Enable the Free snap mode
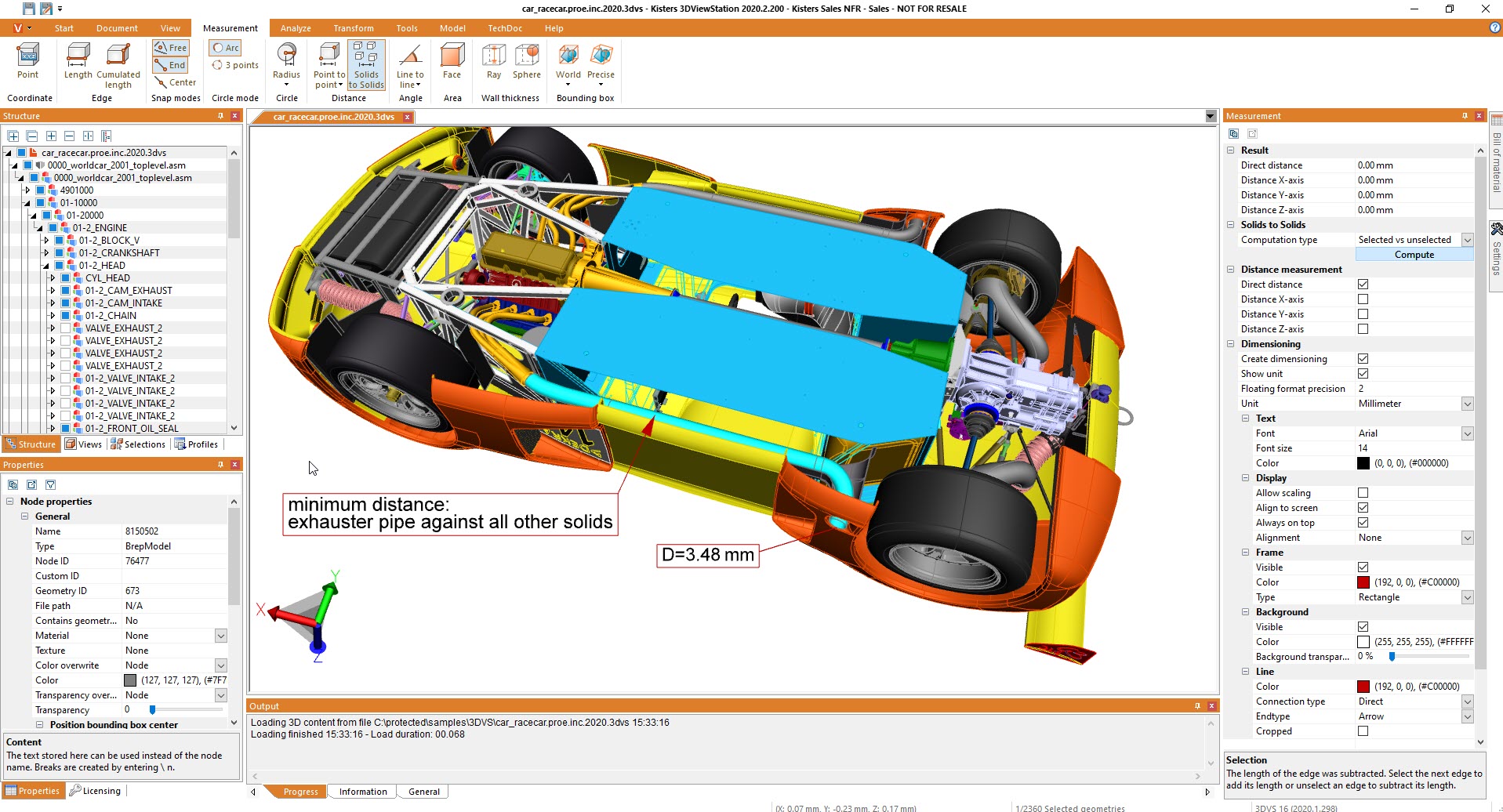Screen dimensions: 1503x812 tap(171, 48)
